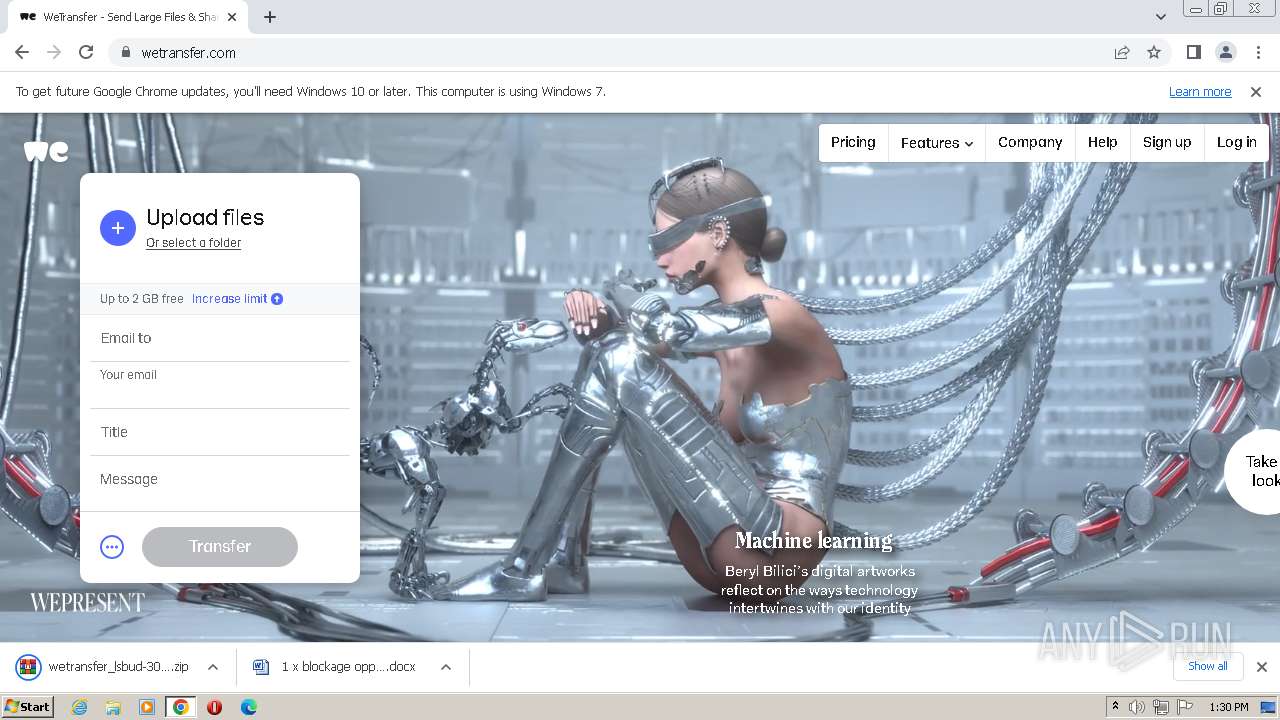Image resolution: width=1280 pixels, height=720 pixels.
Task: Open Opera browser taskbar icon
Action: tap(214, 707)
